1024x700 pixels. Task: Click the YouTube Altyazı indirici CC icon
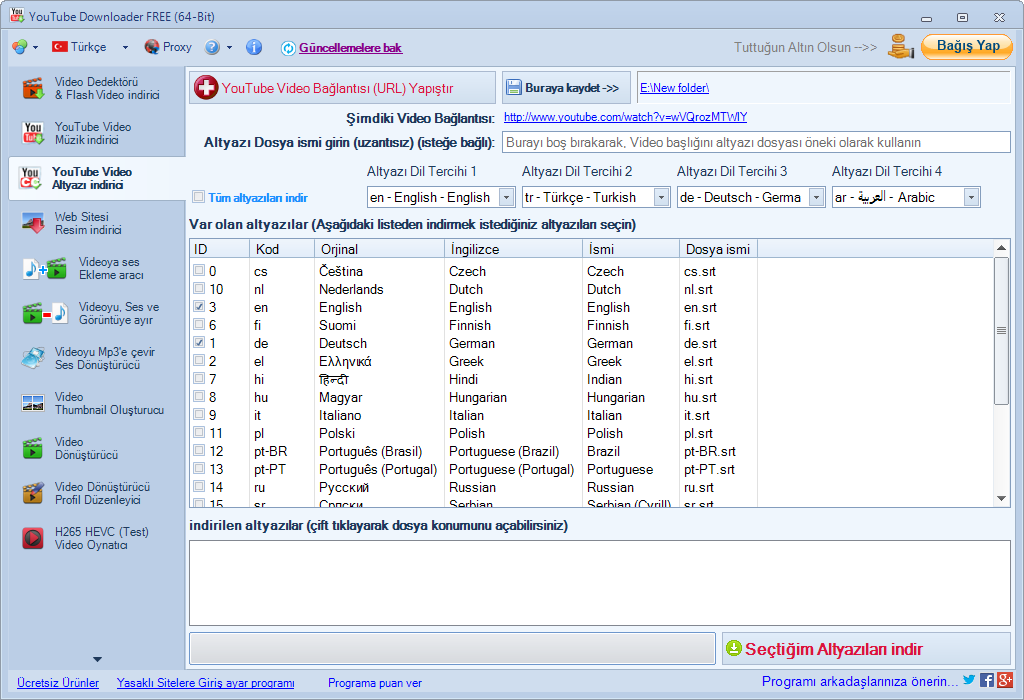[x=31, y=178]
